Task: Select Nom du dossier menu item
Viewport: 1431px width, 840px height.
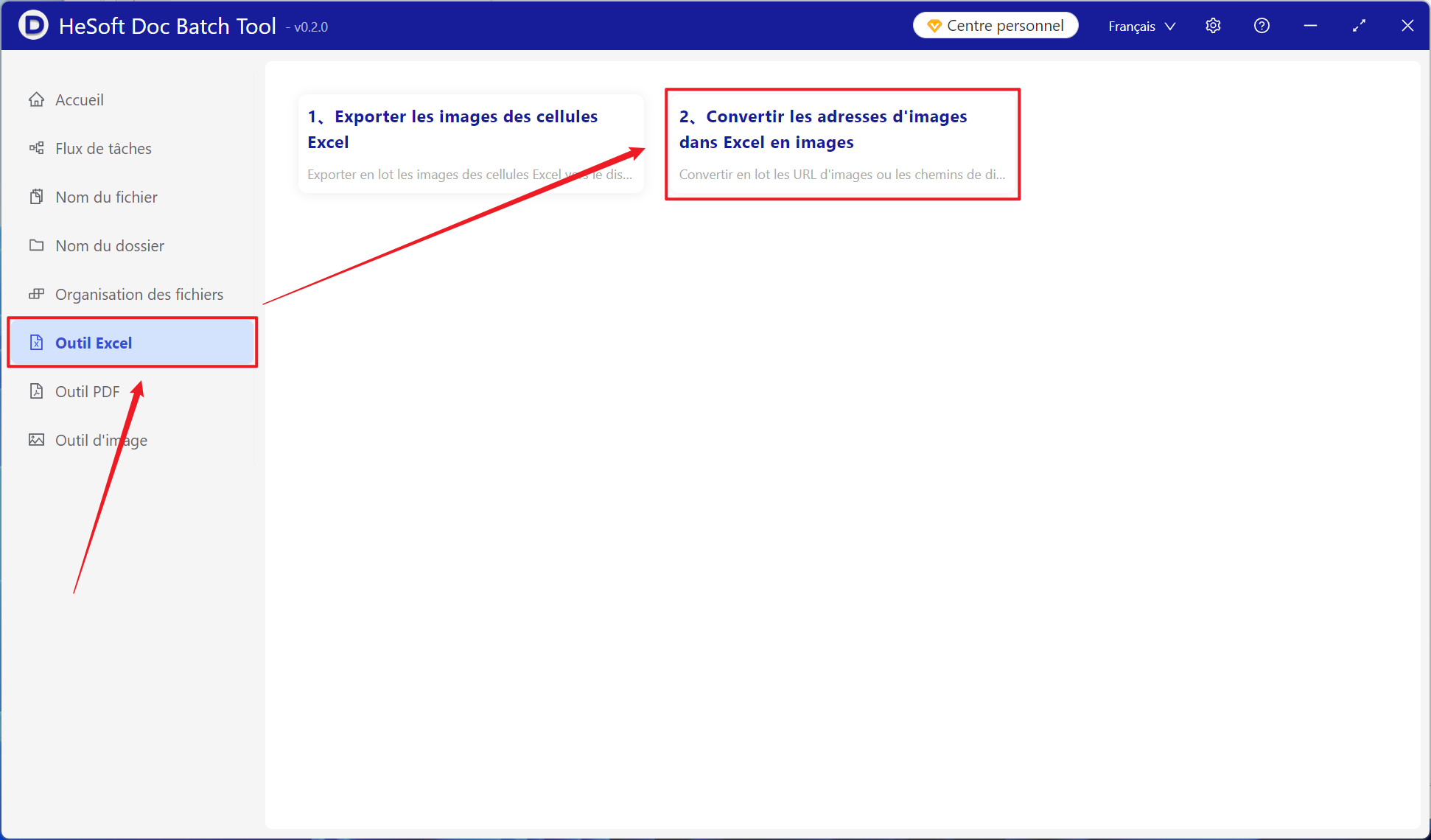Action: coord(132,245)
